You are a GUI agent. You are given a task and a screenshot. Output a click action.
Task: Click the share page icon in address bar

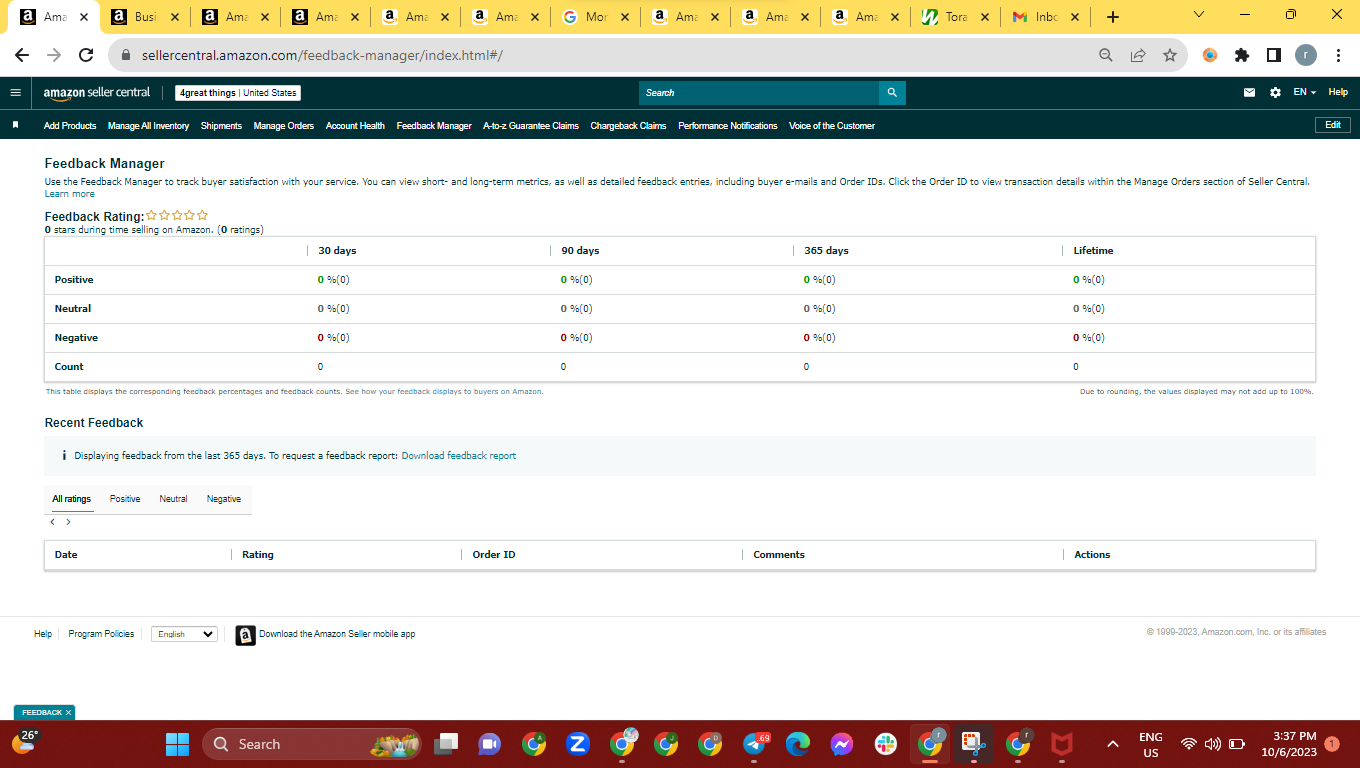click(x=1138, y=56)
